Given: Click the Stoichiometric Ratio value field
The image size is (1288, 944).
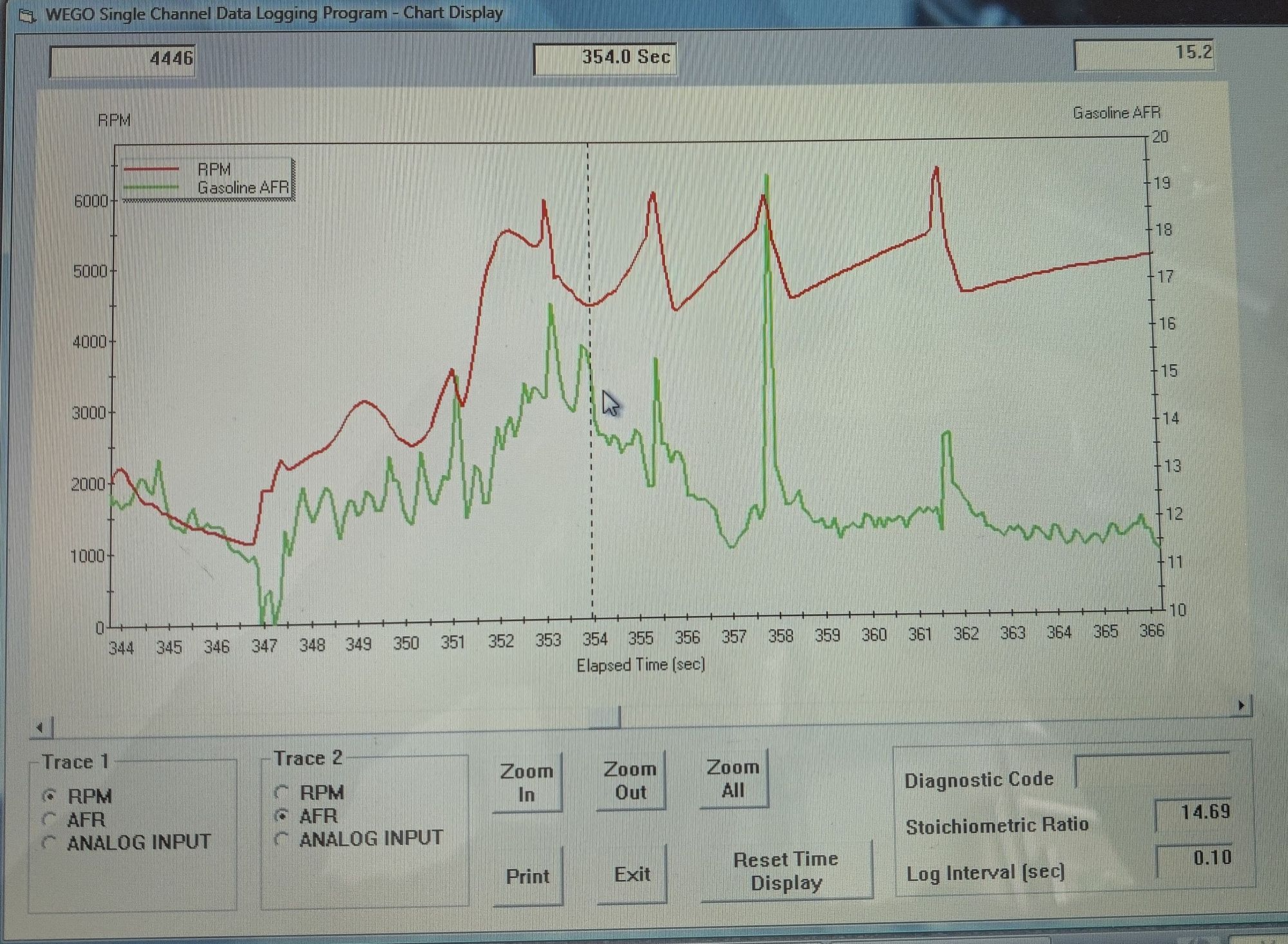Looking at the screenshot, I should click(x=1193, y=813).
